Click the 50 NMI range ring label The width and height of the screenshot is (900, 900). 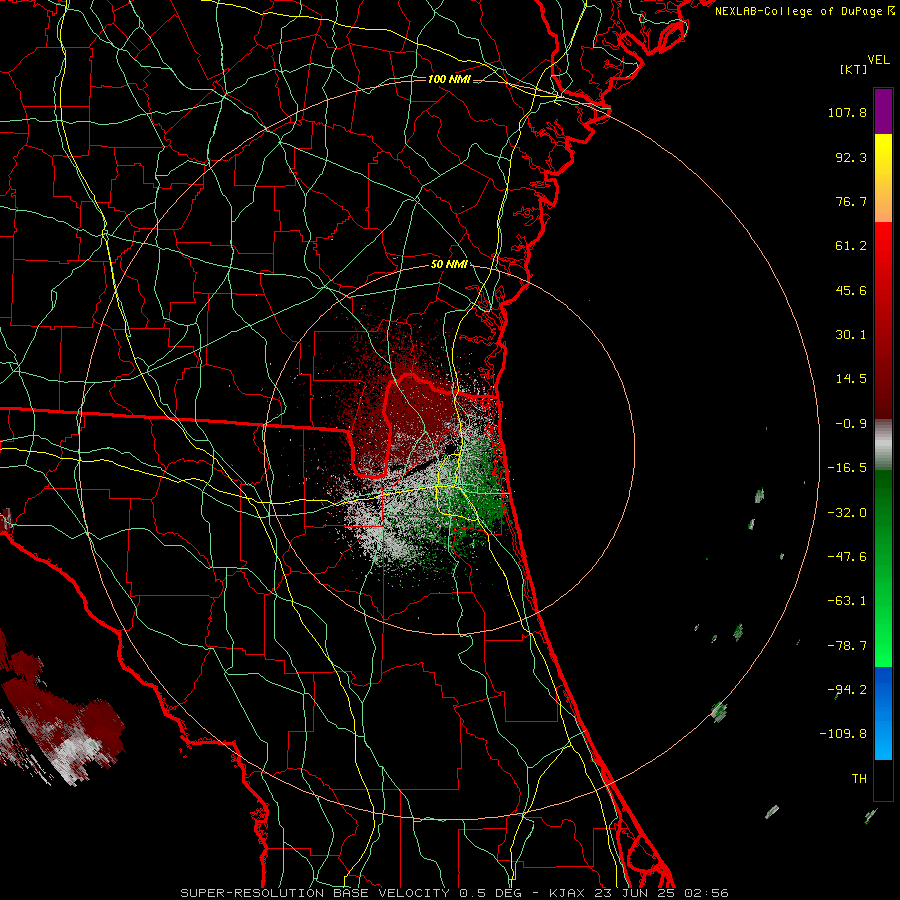(x=449, y=265)
